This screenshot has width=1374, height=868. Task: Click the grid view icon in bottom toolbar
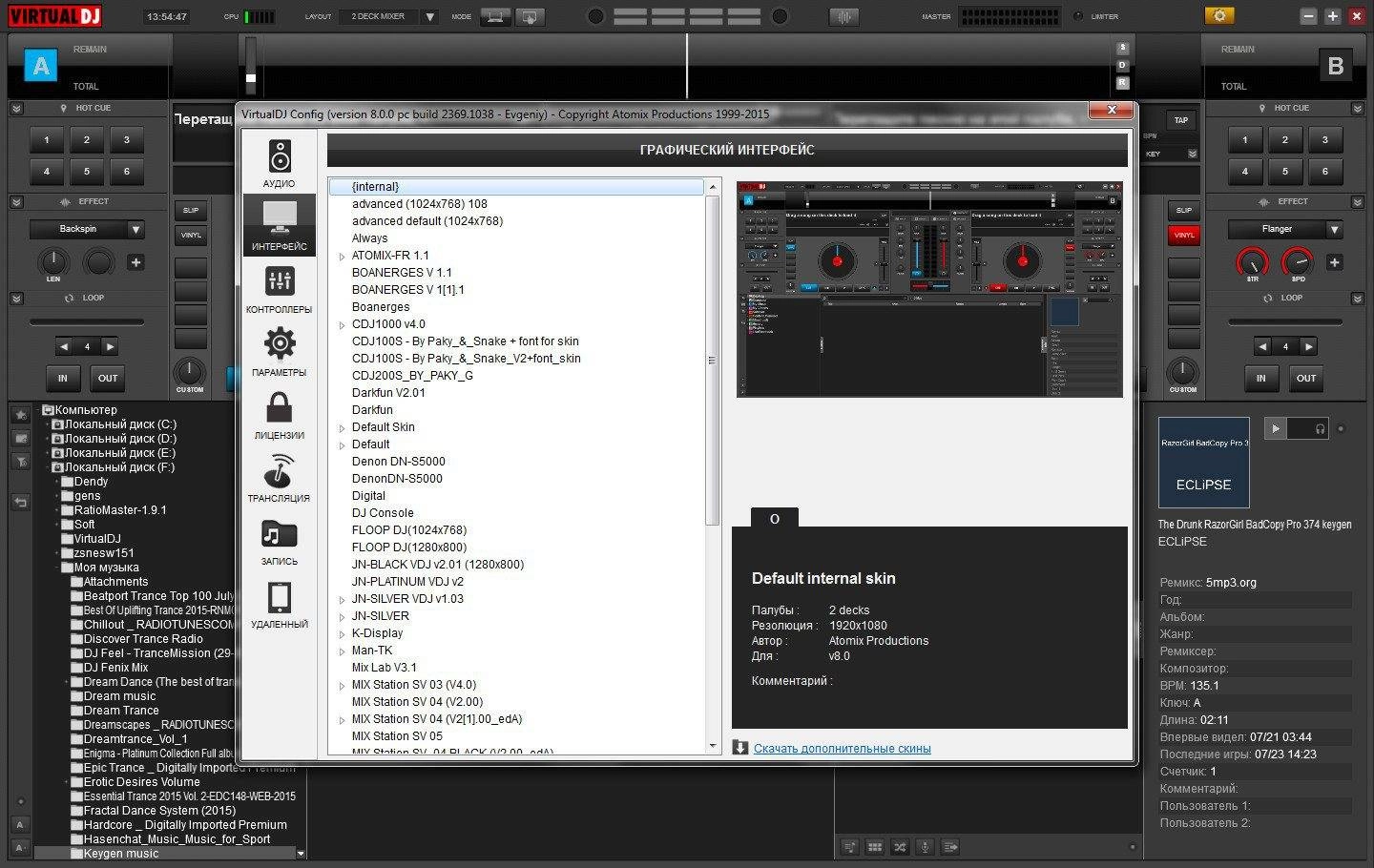point(874,846)
